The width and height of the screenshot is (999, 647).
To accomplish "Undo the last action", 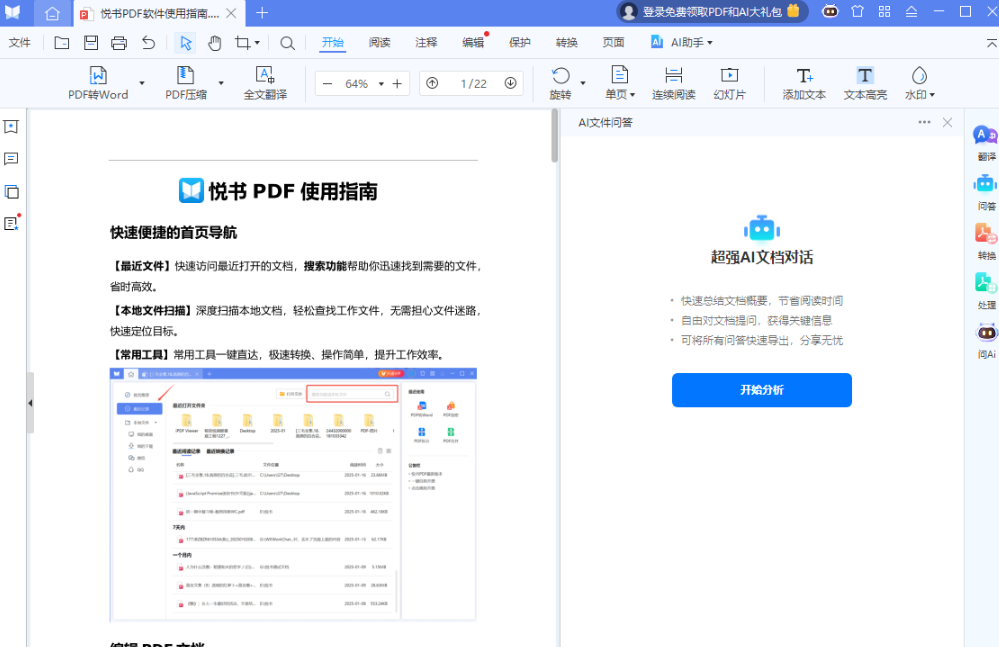I will pos(148,43).
